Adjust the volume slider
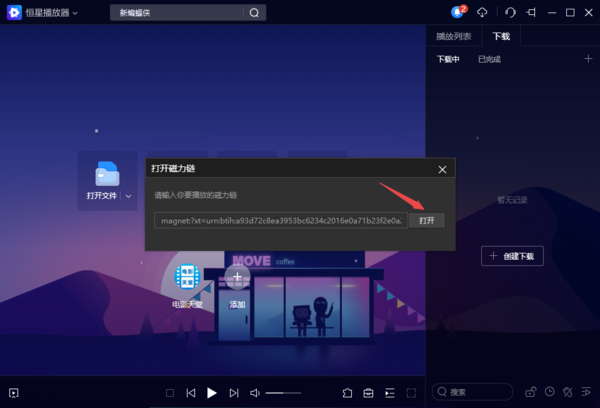Screen dimensions: 600x408 pyautogui.click(x=284, y=393)
